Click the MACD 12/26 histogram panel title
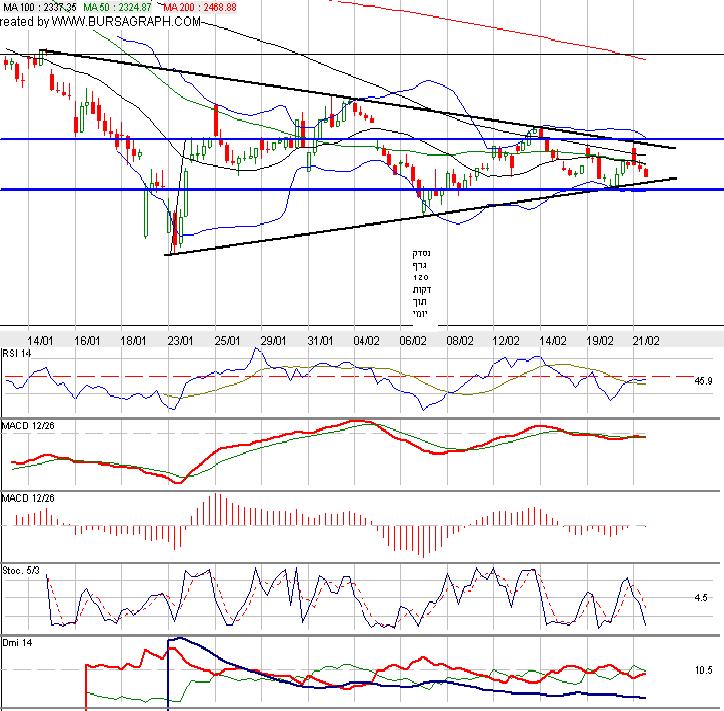724x711 pixels. pos(28,498)
